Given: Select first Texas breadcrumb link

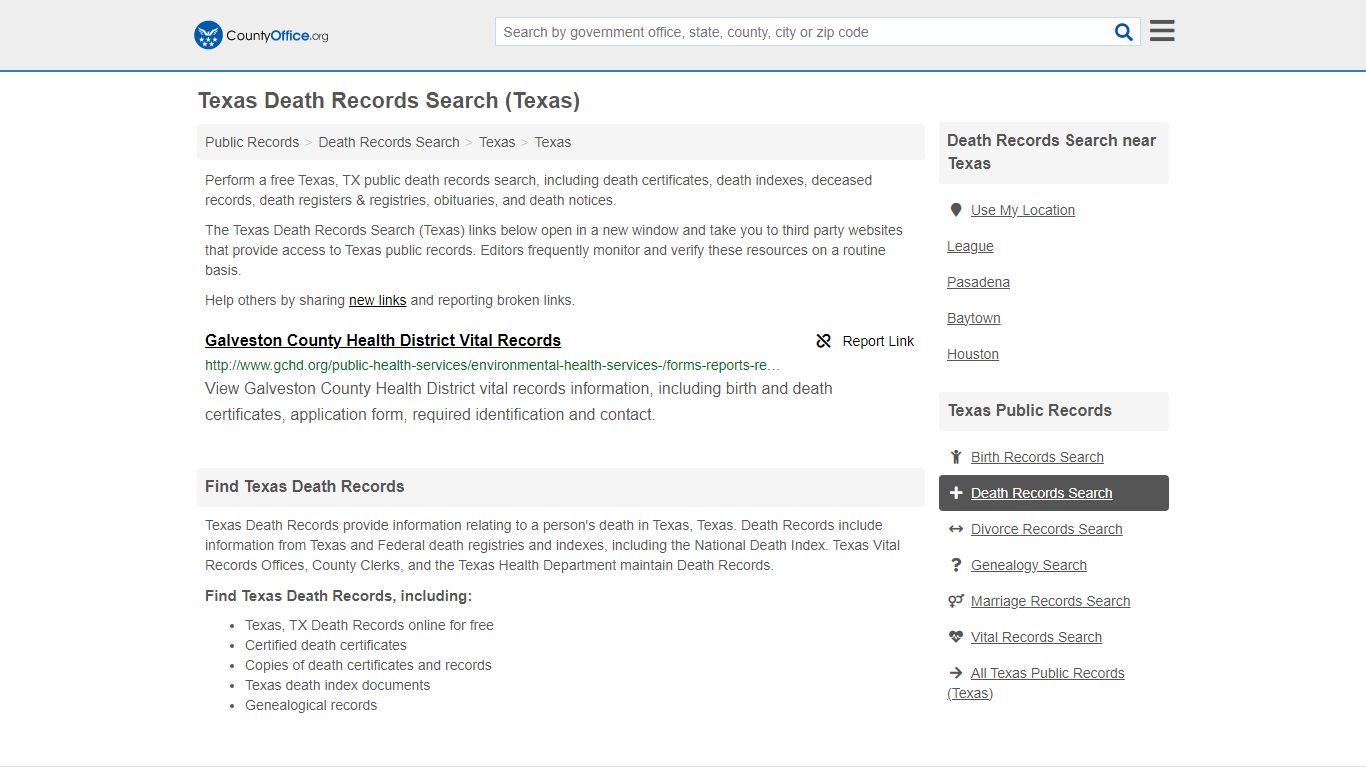Looking at the screenshot, I should point(497,142).
